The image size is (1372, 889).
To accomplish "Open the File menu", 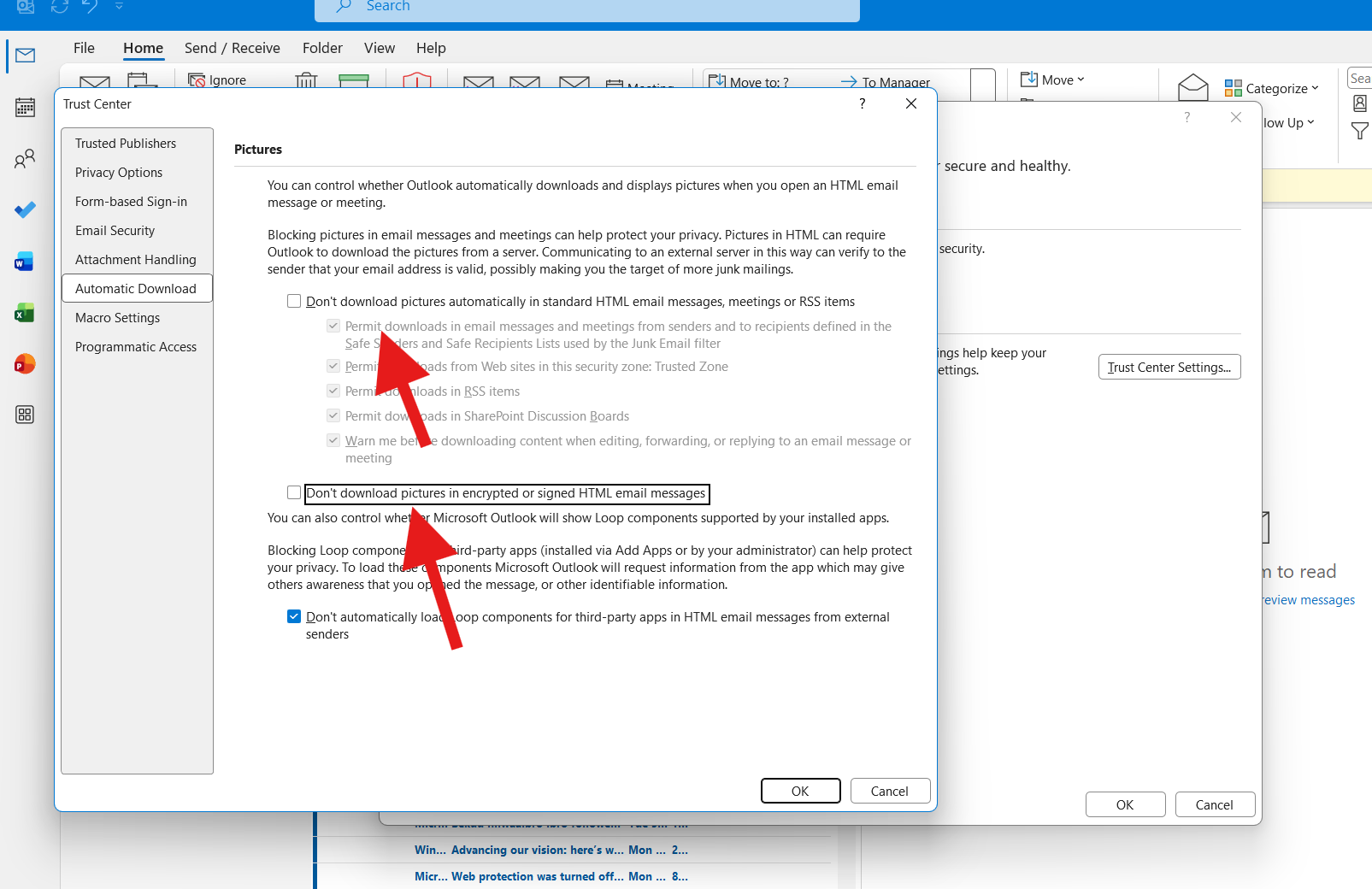I will [x=84, y=48].
